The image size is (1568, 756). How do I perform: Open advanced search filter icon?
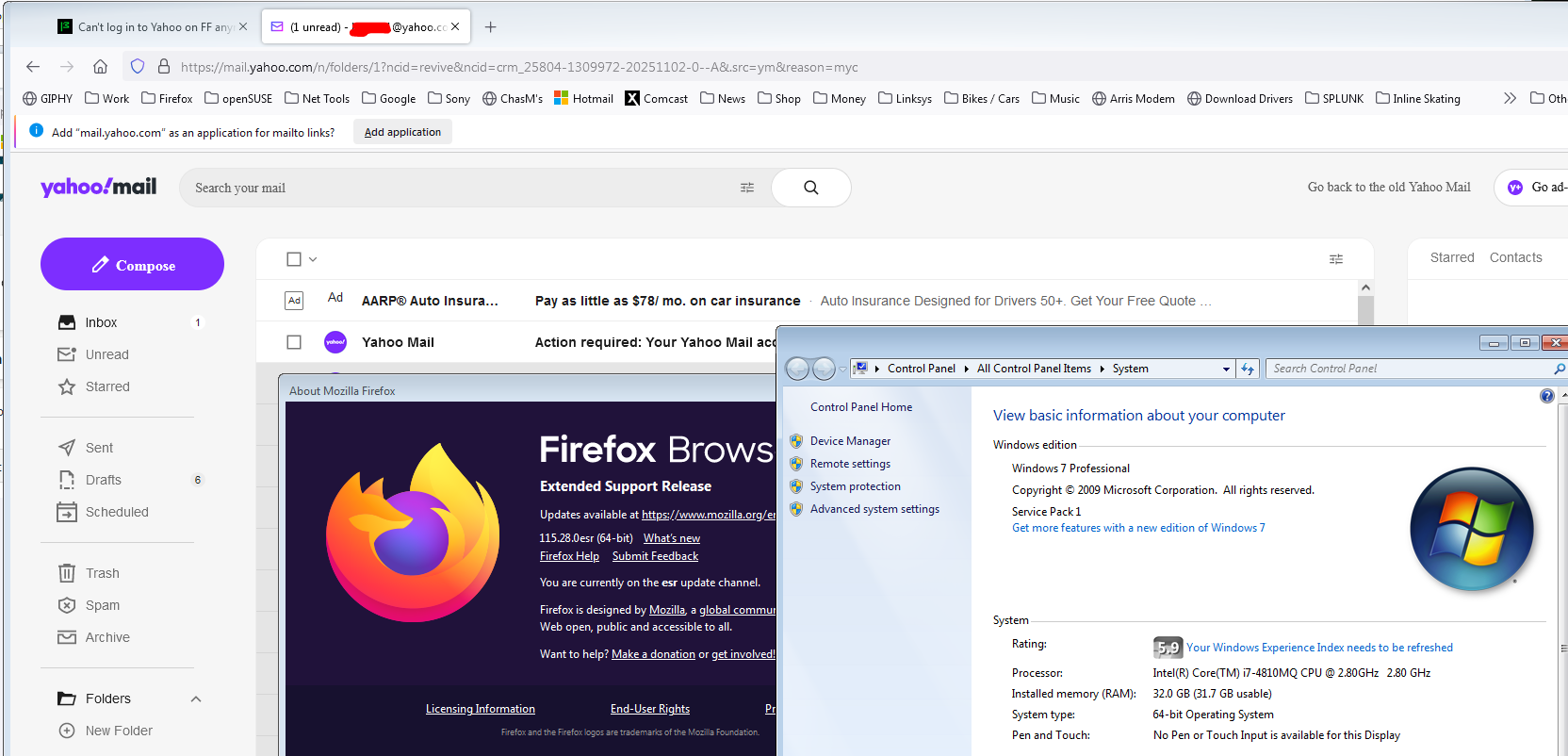[747, 188]
